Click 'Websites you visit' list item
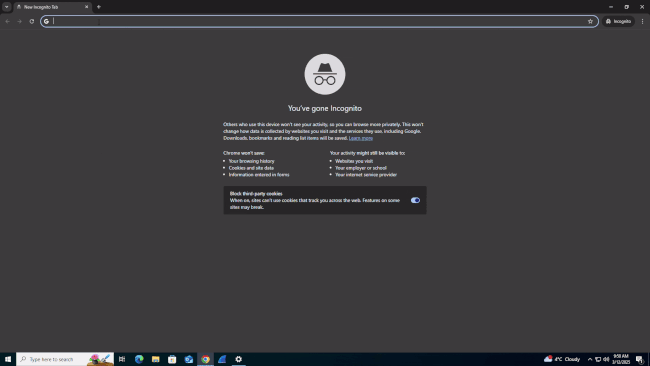The image size is (650, 366). pyautogui.click(x=354, y=161)
